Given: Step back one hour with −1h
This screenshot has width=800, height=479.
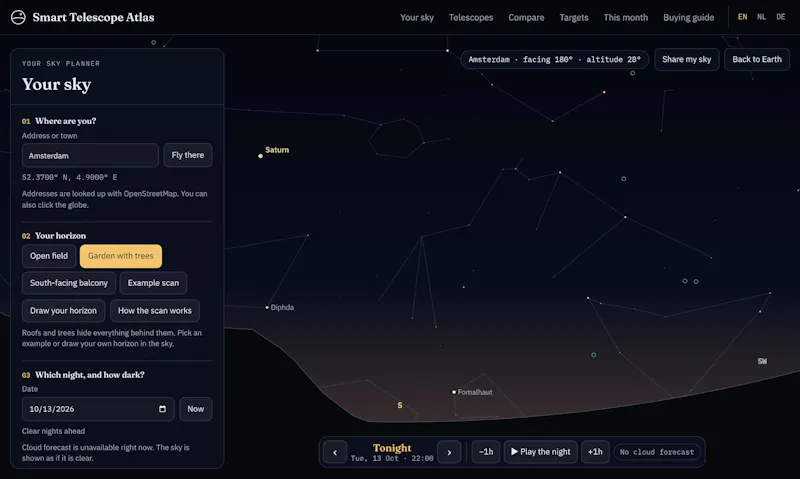Looking at the screenshot, I should [486, 452].
